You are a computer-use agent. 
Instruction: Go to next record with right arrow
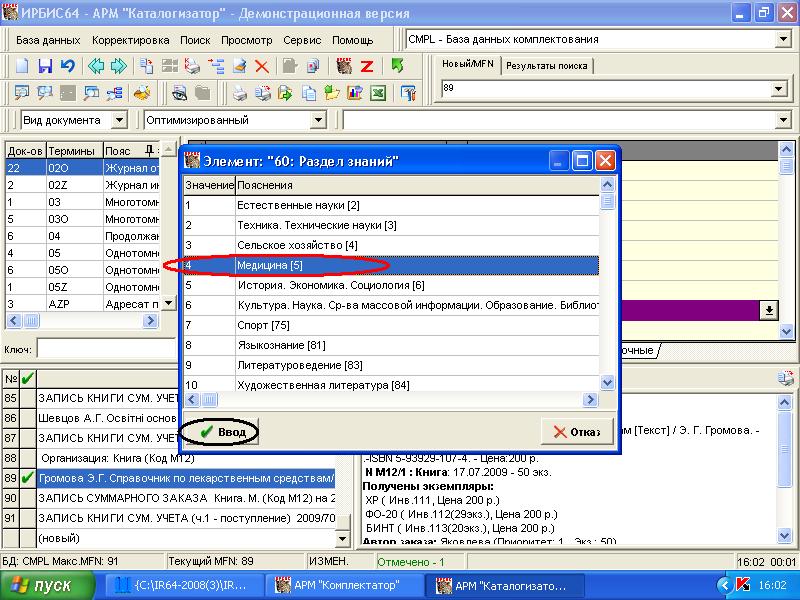click(119, 66)
